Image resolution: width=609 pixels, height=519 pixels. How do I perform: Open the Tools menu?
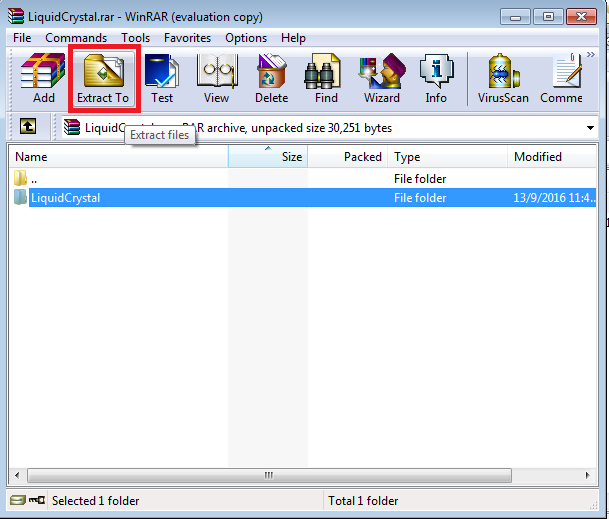(136, 38)
